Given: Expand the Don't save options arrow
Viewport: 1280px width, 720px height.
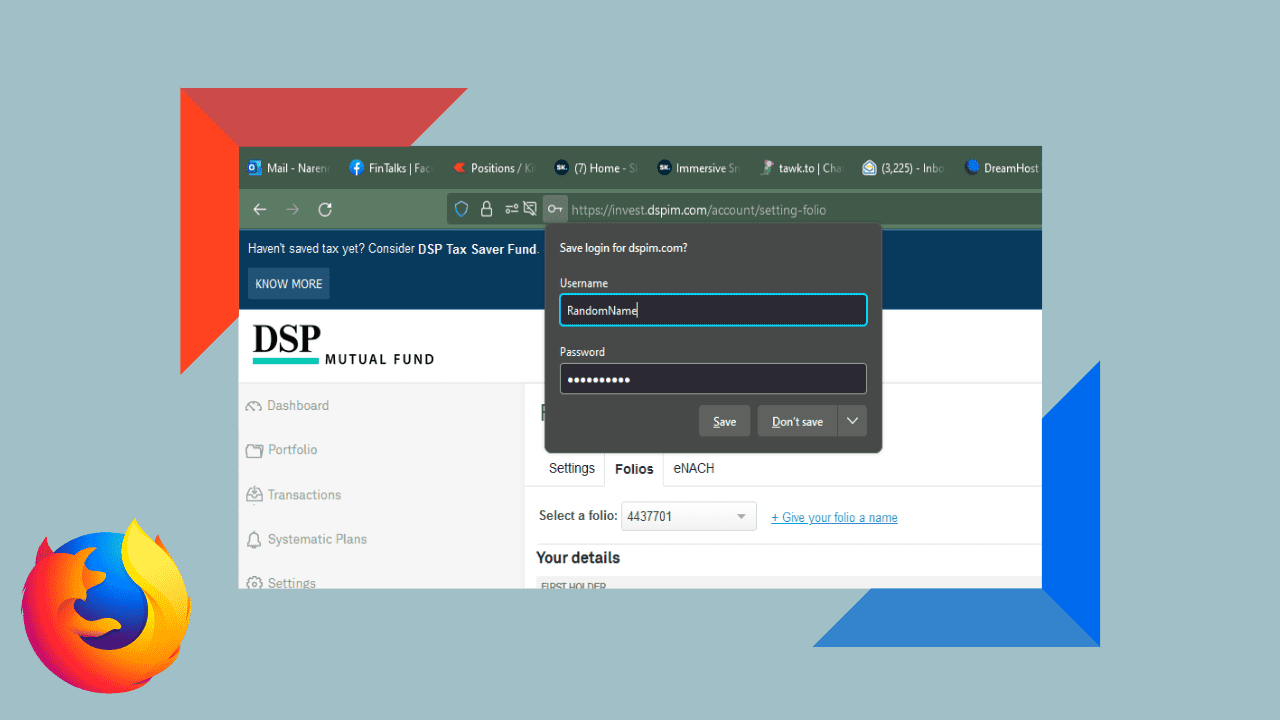Looking at the screenshot, I should (852, 421).
